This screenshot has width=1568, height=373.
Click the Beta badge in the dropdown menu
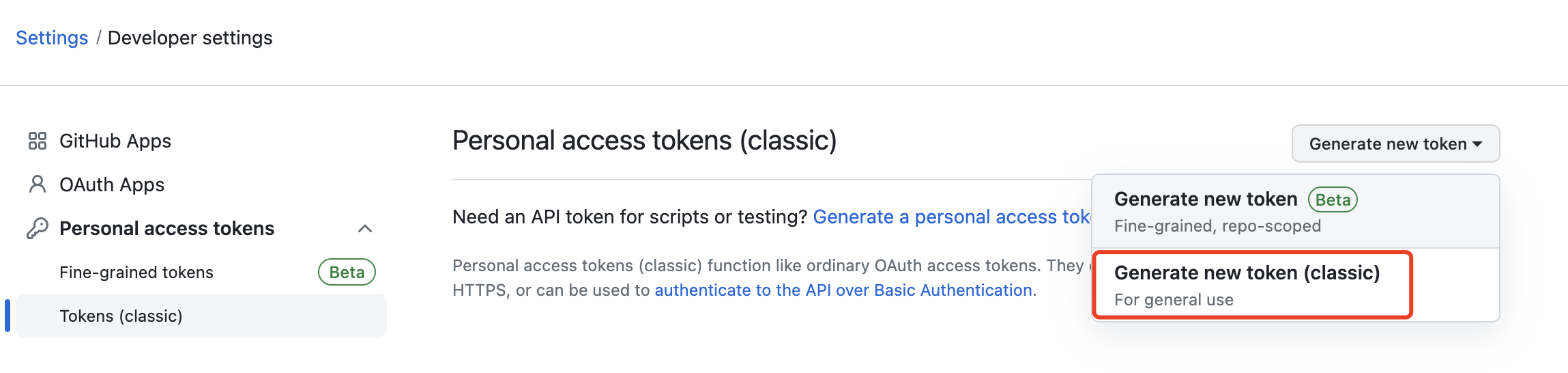pos(1333,199)
